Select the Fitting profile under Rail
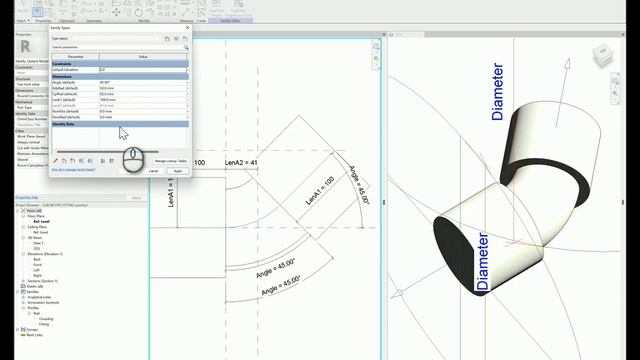The image size is (640, 360). [44, 324]
